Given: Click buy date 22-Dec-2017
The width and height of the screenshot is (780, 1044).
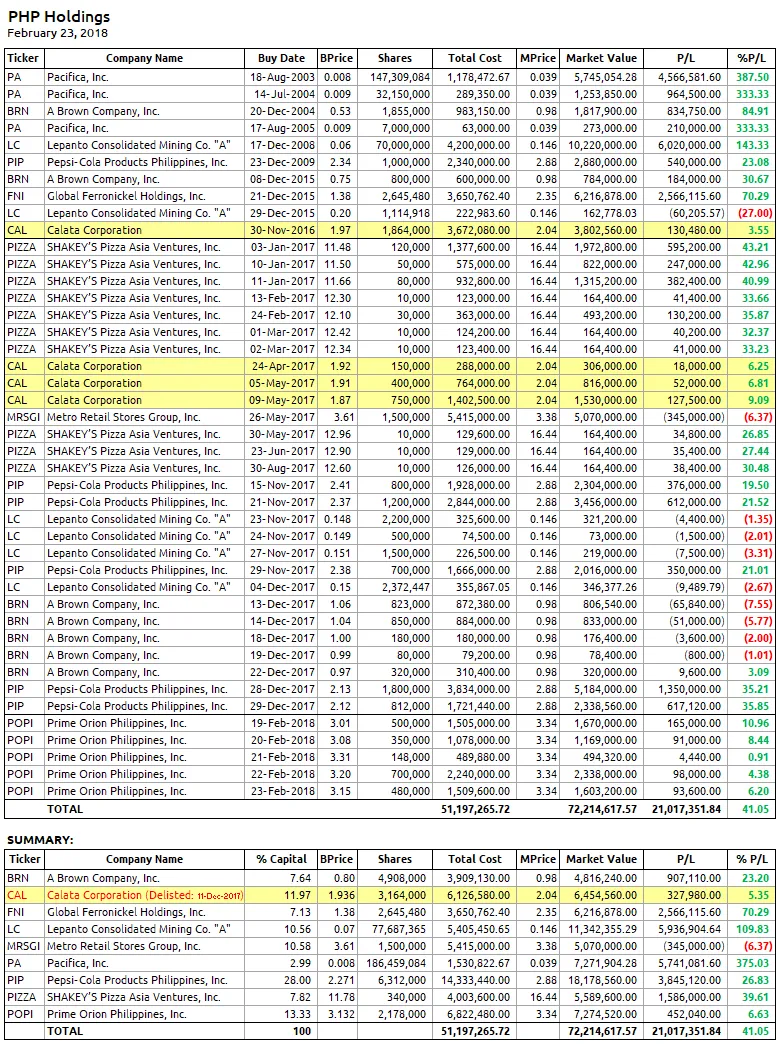Looking at the screenshot, I should pyautogui.click(x=282, y=672).
